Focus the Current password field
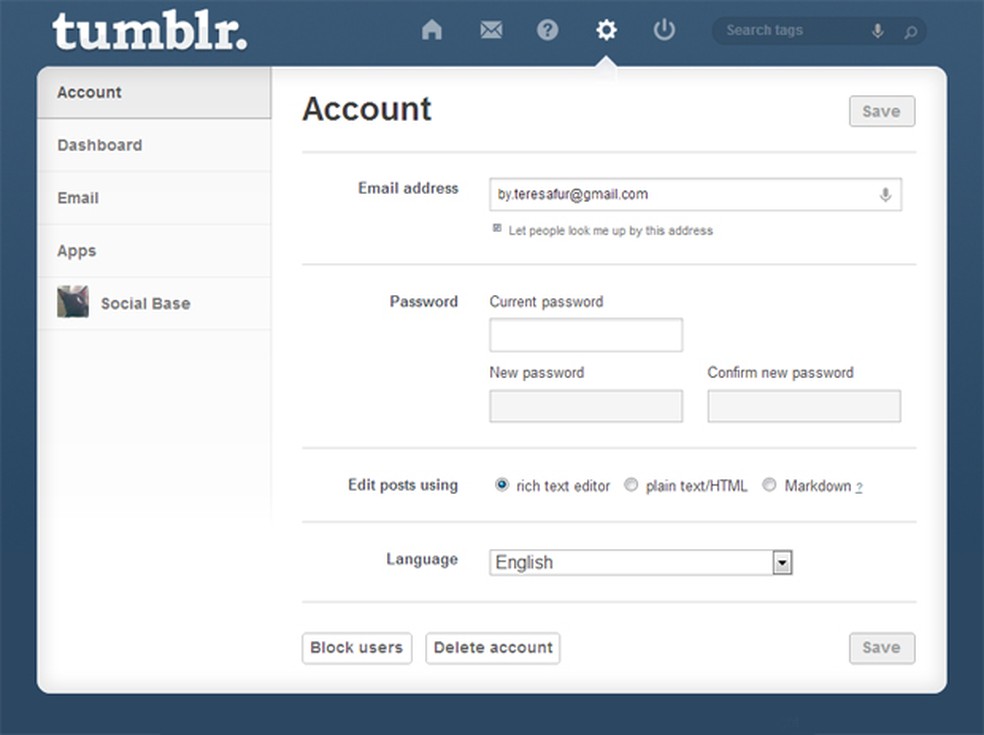984x735 pixels. point(586,335)
